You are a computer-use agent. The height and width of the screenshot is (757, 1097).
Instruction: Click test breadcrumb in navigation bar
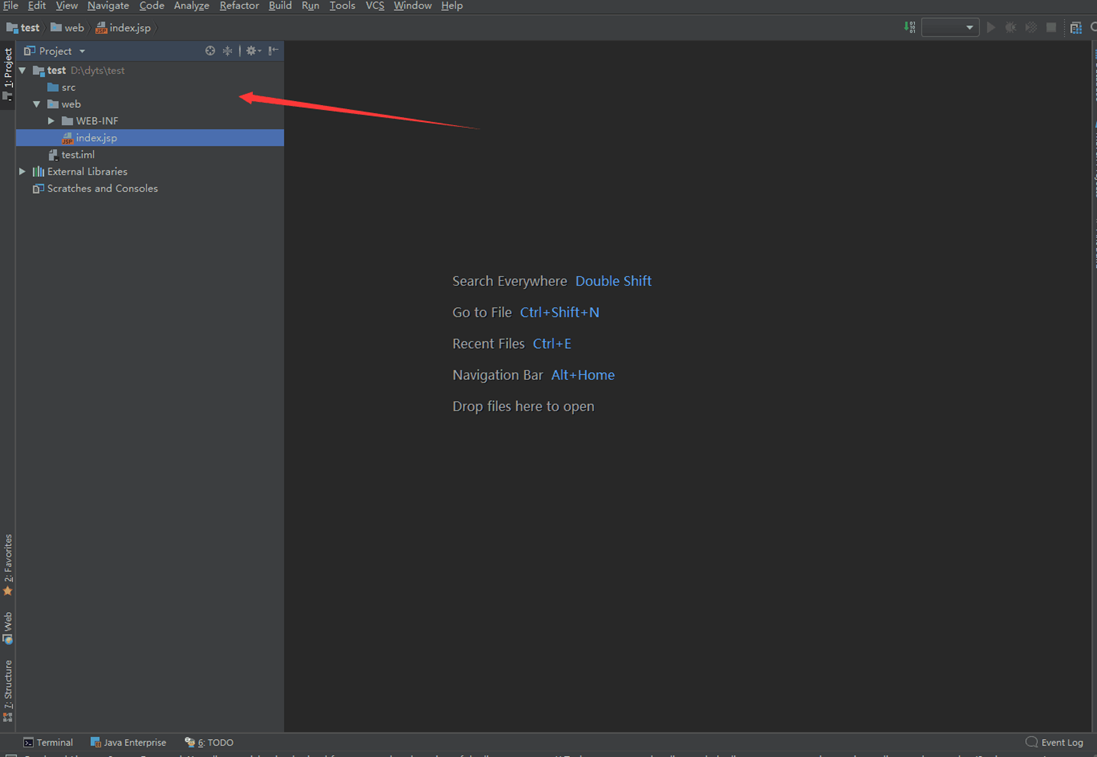coord(23,28)
